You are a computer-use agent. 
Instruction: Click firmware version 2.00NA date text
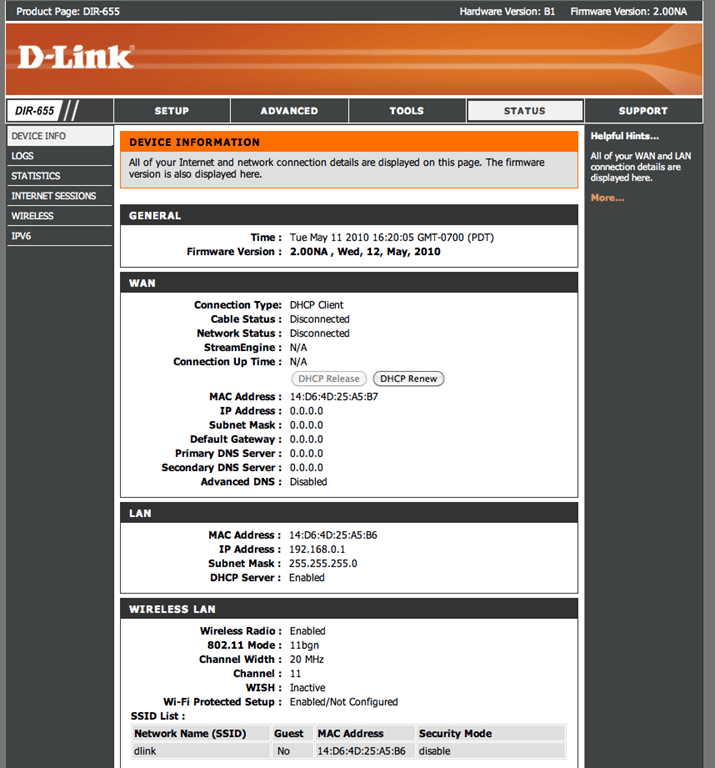(365, 252)
